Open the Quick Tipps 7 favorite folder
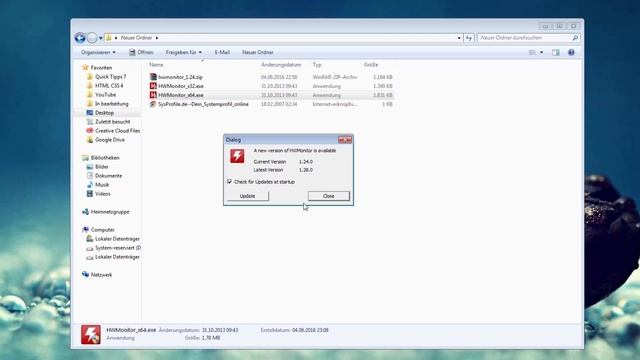Viewport: 640px width, 360px height. click(111, 76)
